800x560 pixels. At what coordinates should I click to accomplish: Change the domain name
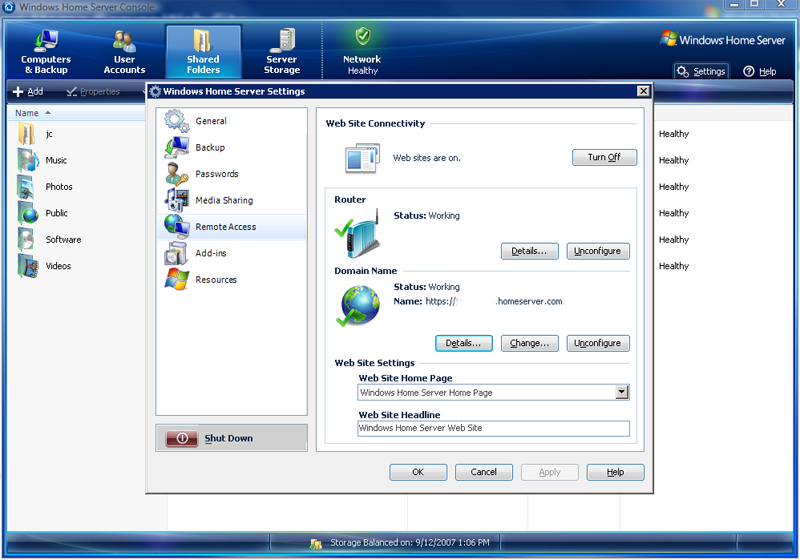click(x=530, y=343)
